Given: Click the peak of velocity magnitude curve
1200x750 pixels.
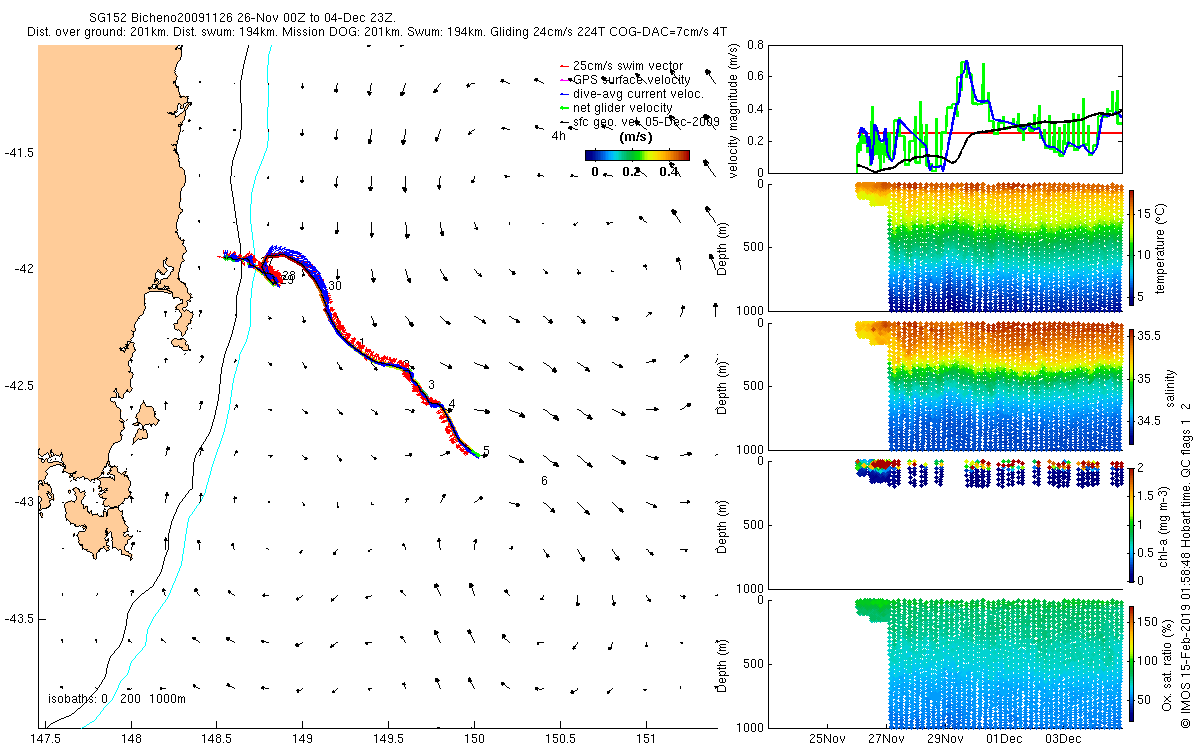Looking at the screenshot, I should (965, 62).
